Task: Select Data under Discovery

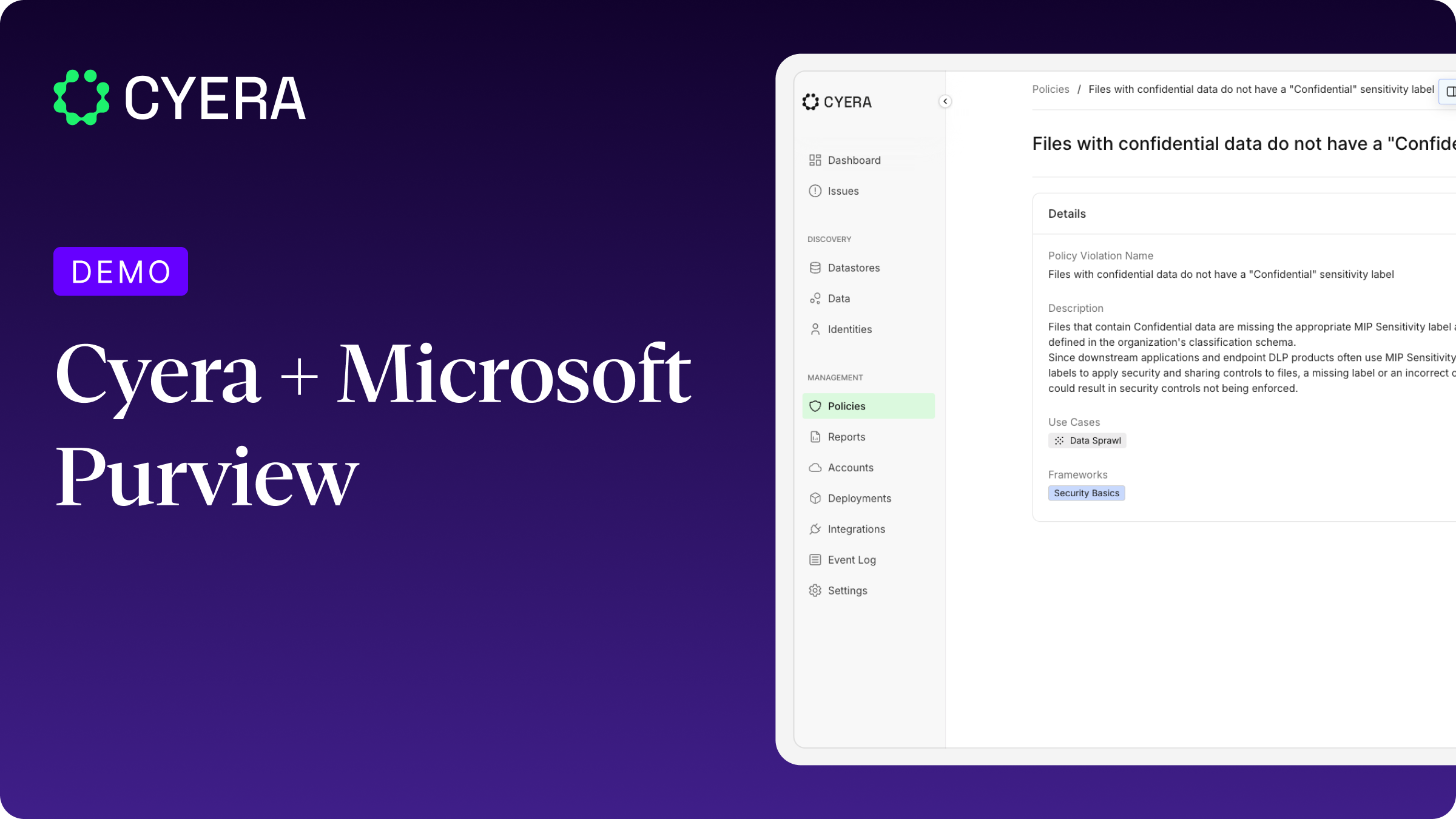Action: click(x=868, y=298)
